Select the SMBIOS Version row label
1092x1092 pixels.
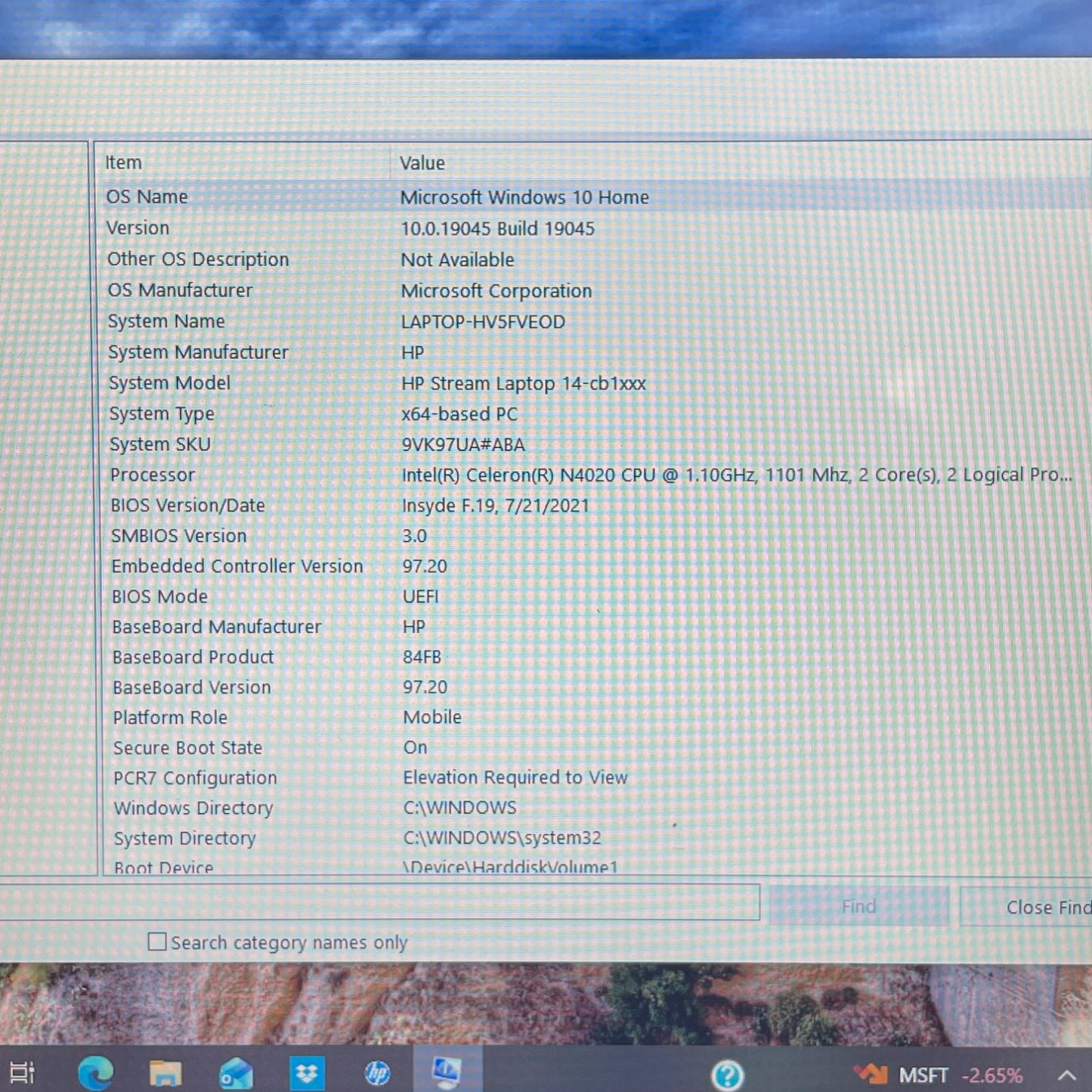pyautogui.click(x=179, y=535)
